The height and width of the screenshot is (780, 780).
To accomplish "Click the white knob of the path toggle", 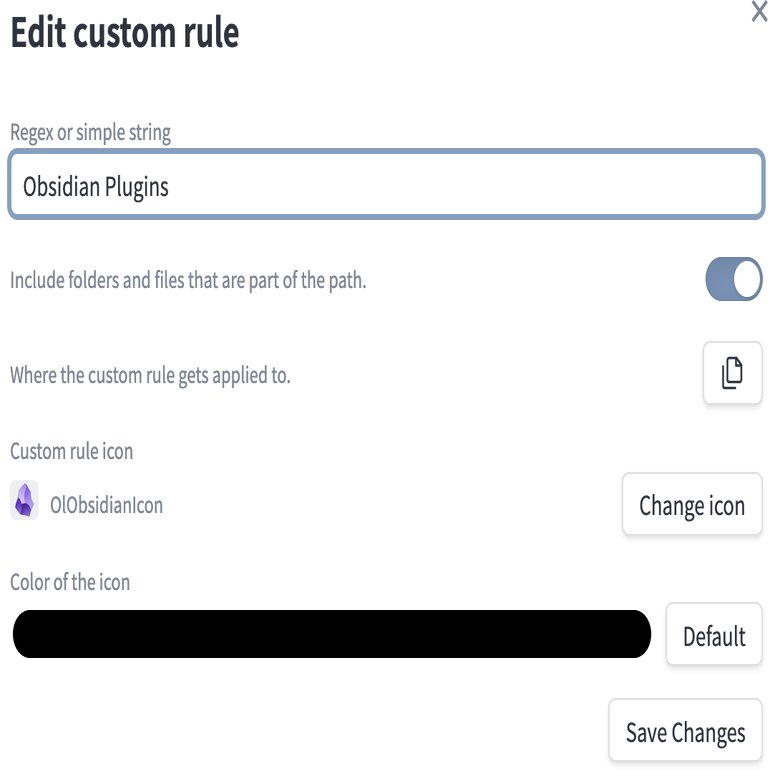I will coord(747,279).
